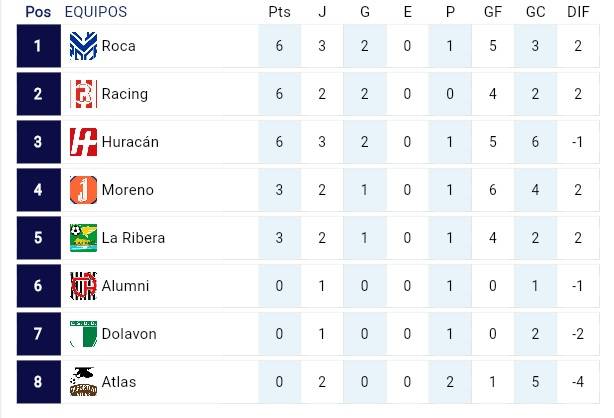The height and width of the screenshot is (418, 614).
Task: Sort table by Pts column header
Action: click(279, 12)
